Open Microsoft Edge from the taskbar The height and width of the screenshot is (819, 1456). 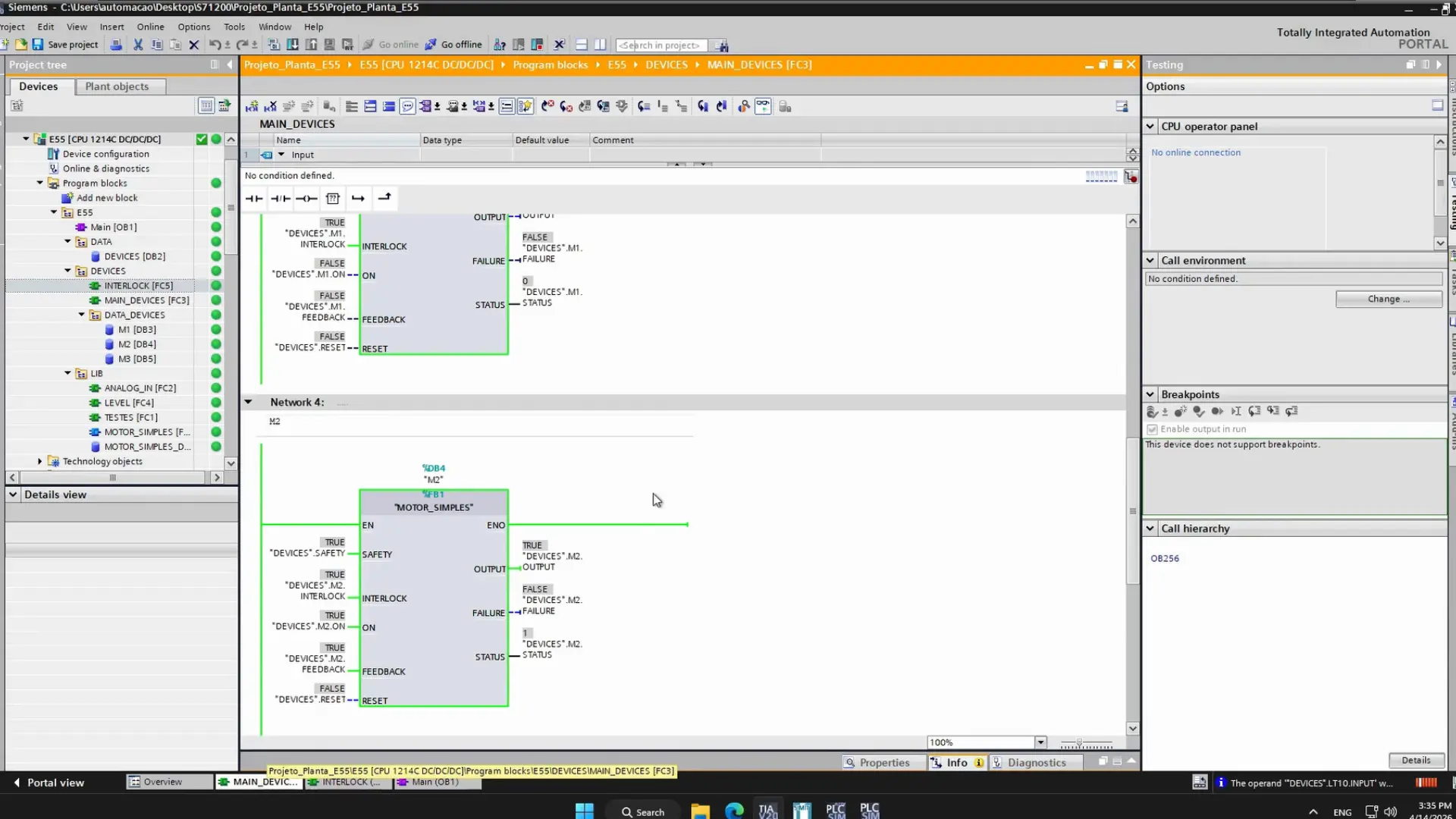tap(734, 811)
